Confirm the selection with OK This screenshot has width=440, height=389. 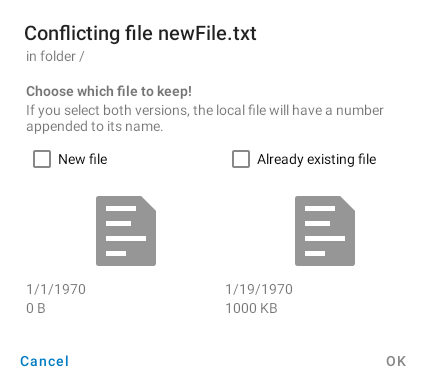(x=396, y=361)
